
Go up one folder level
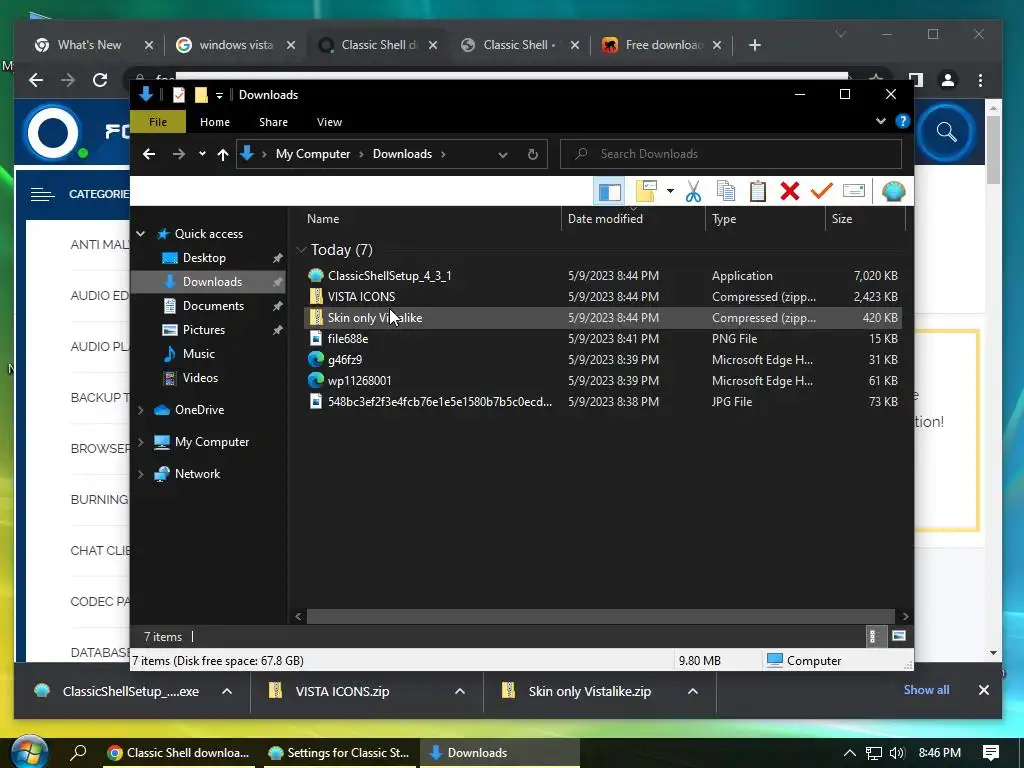(x=223, y=154)
